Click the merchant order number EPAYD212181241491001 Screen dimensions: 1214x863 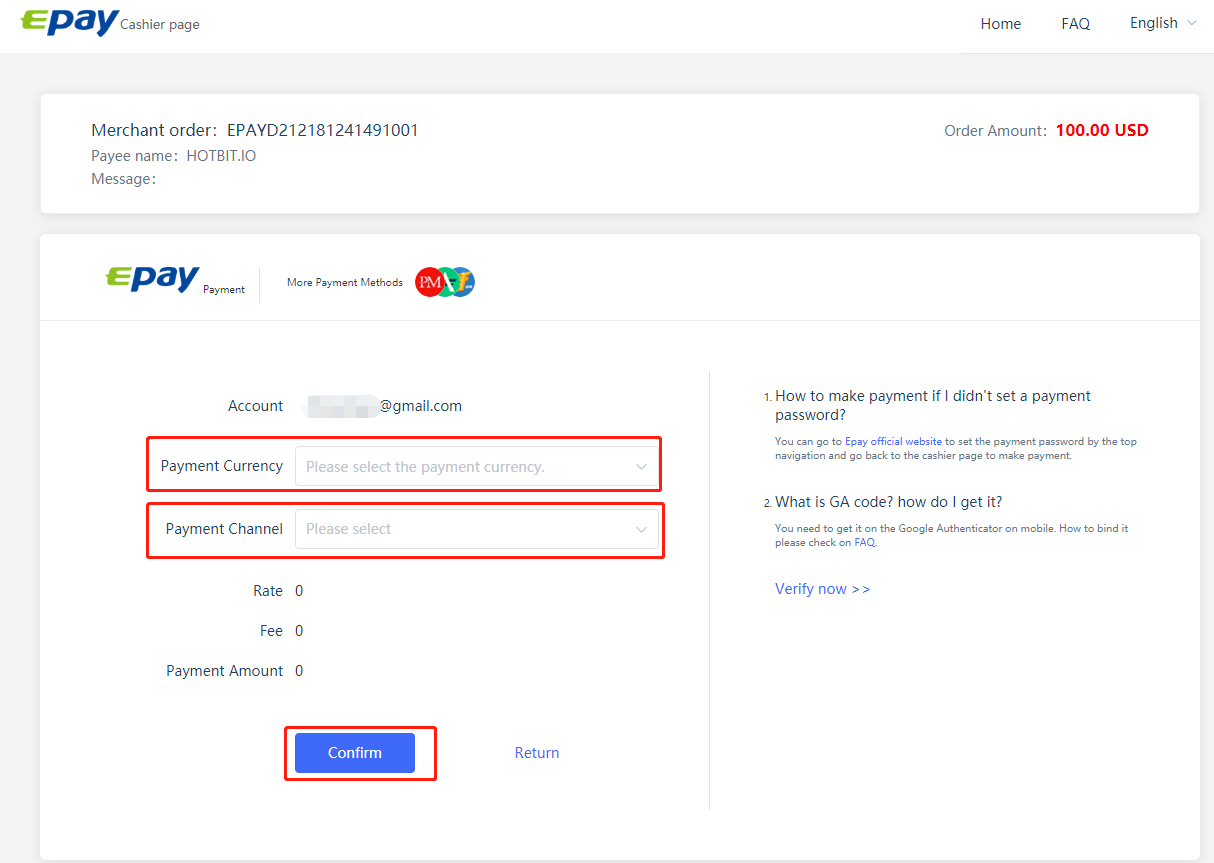[x=322, y=130]
